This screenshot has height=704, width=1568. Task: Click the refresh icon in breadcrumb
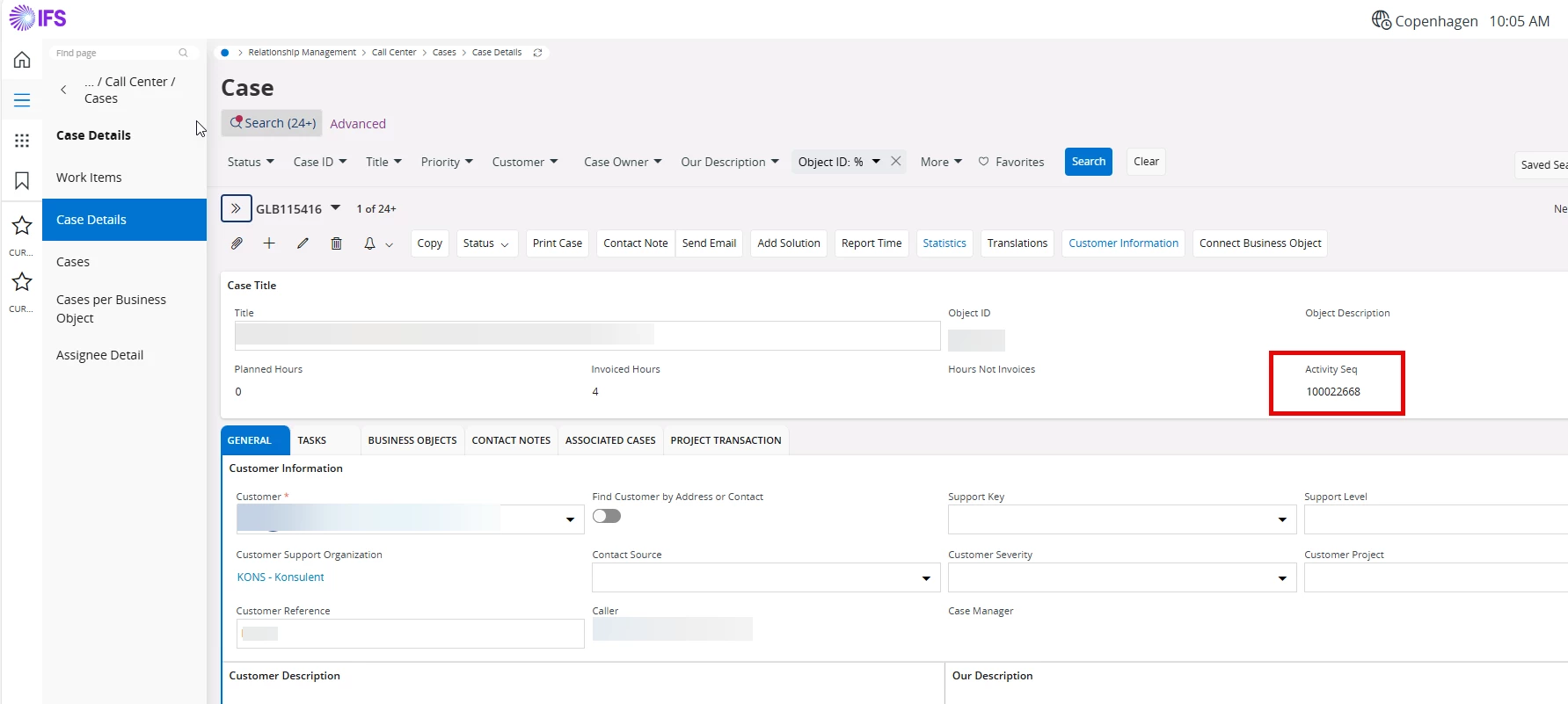537,53
